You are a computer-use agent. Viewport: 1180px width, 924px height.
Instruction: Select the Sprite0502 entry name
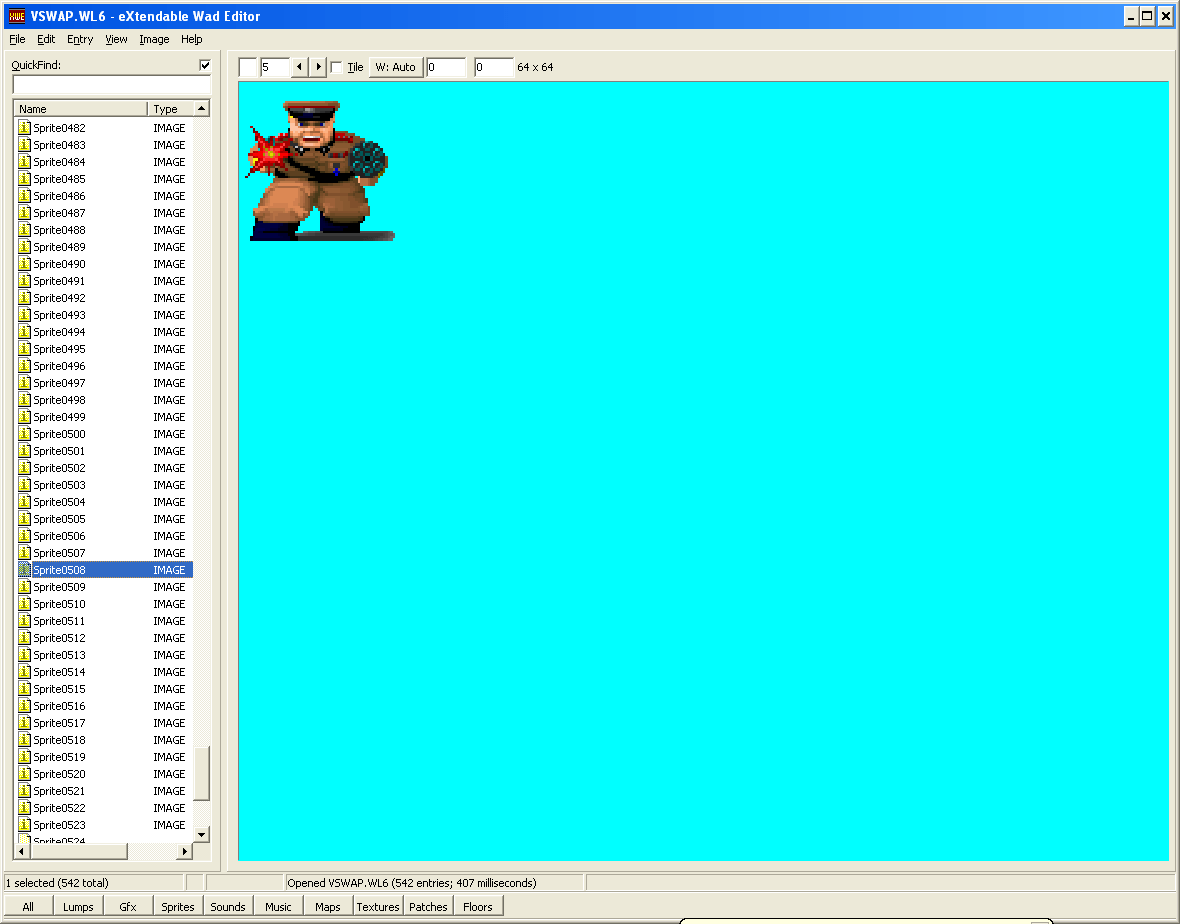[59, 468]
